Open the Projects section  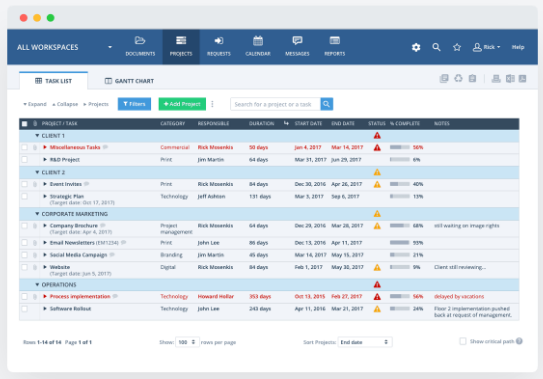(181, 46)
